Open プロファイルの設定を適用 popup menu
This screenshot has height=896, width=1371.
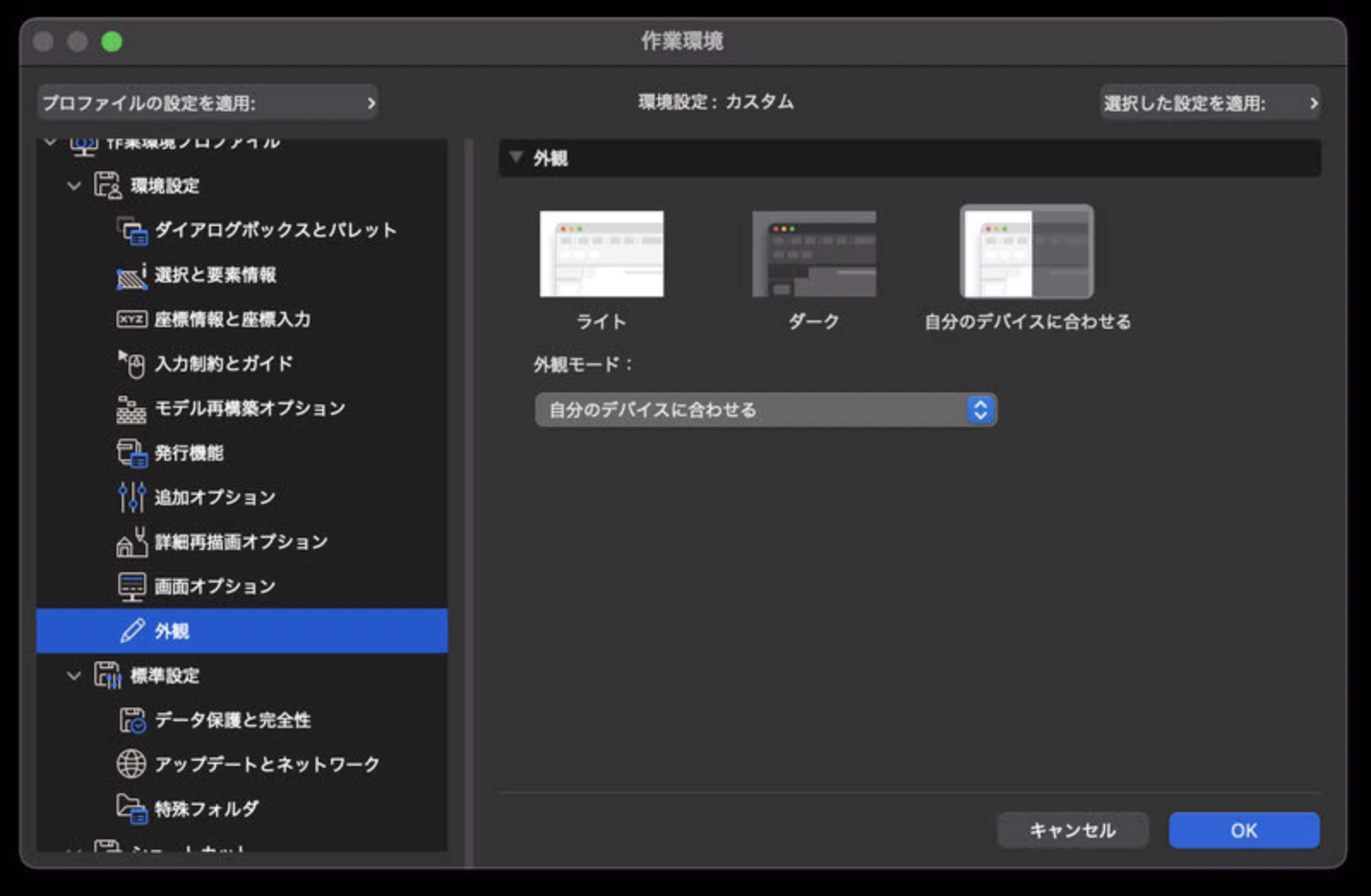pyautogui.click(x=207, y=103)
